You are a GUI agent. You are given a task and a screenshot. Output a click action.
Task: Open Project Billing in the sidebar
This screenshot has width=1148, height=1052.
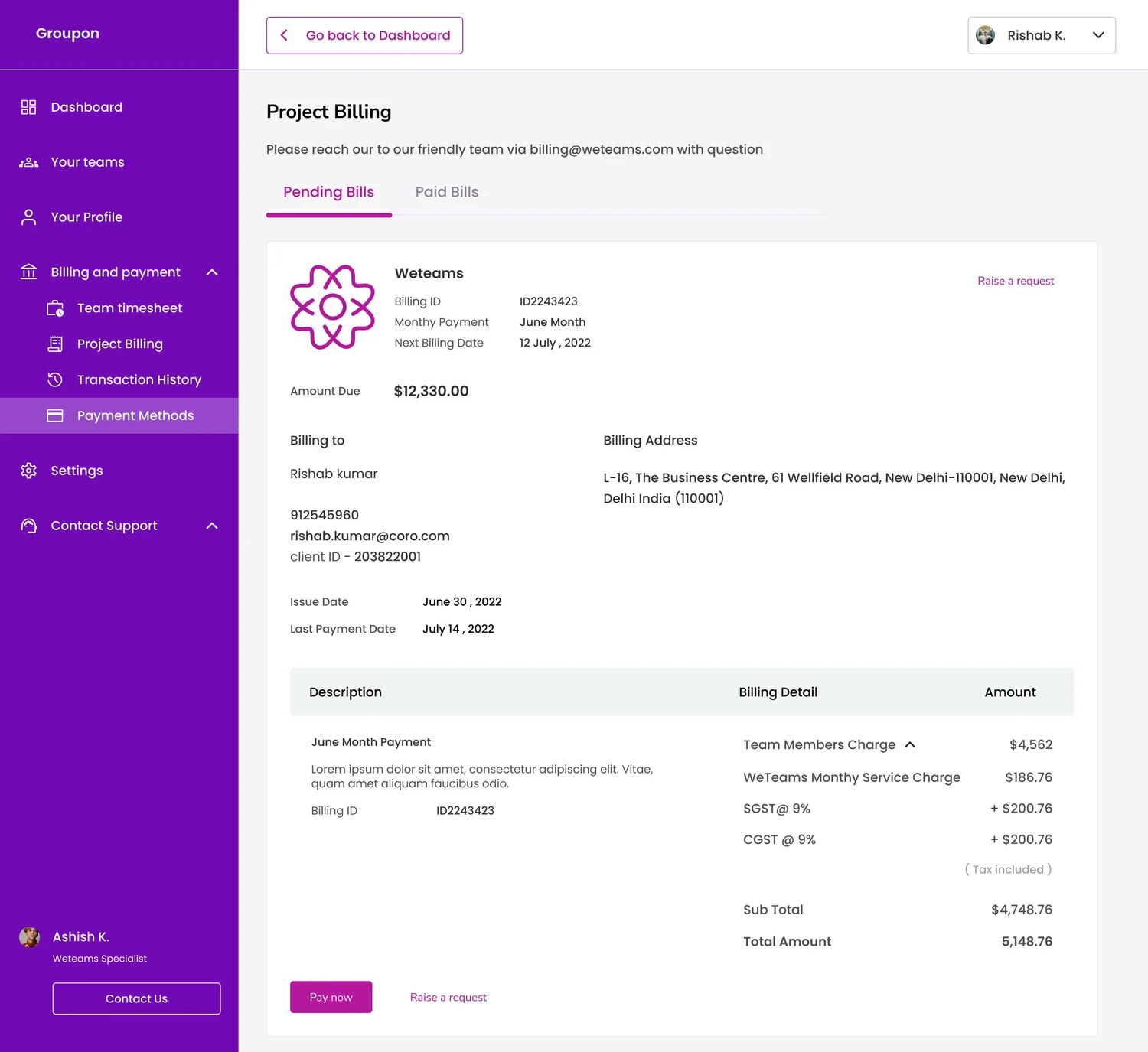119,344
